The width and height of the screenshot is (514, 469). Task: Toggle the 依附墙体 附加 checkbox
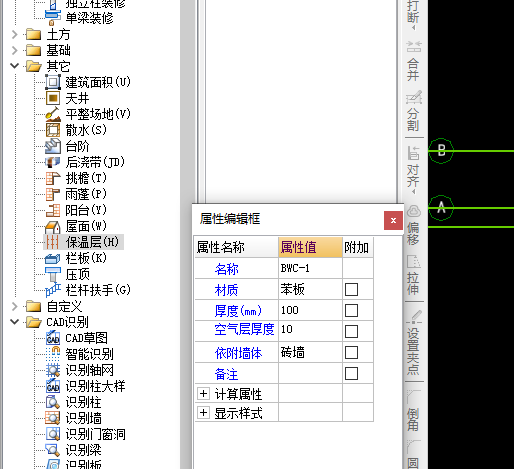tap(351, 352)
